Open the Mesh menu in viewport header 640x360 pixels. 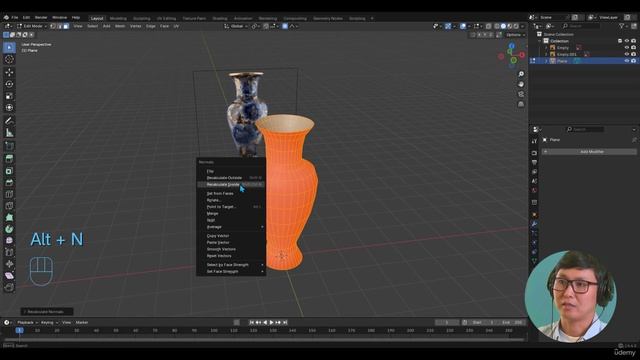pyautogui.click(x=120, y=26)
